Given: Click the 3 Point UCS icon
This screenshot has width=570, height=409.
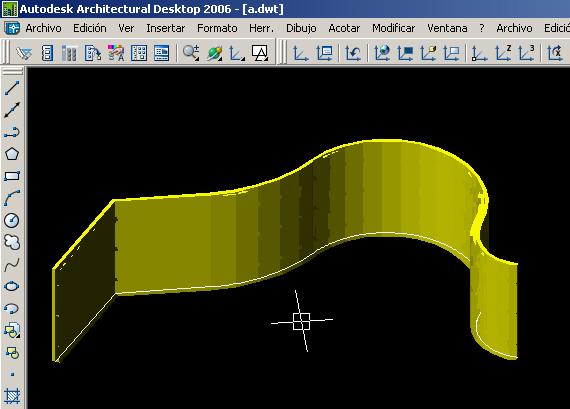Looking at the screenshot, I should pyautogui.click(x=526, y=53).
